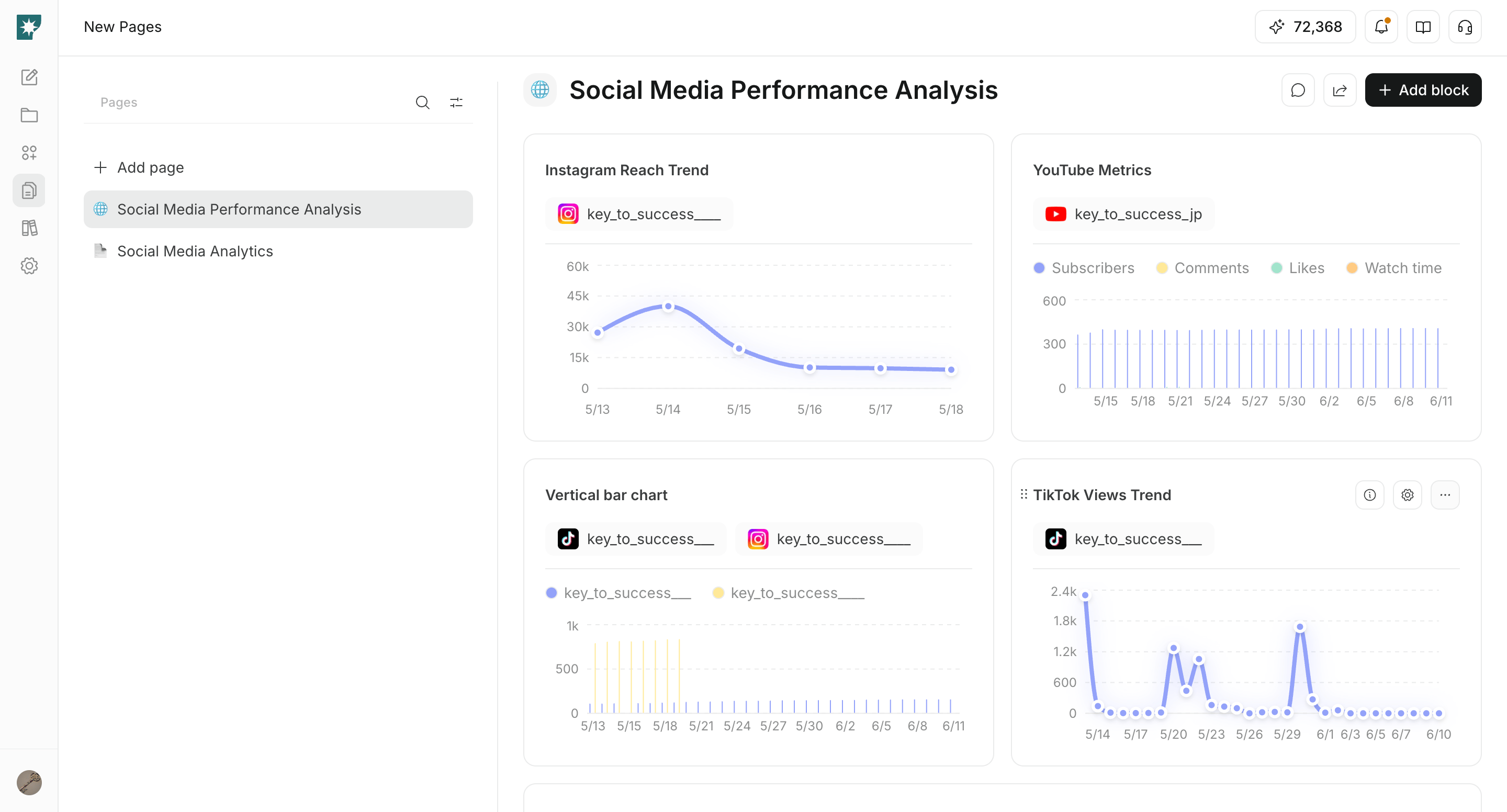Click Instagram account chip in Instagram Reach Trend
1507x812 pixels.
click(x=639, y=214)
